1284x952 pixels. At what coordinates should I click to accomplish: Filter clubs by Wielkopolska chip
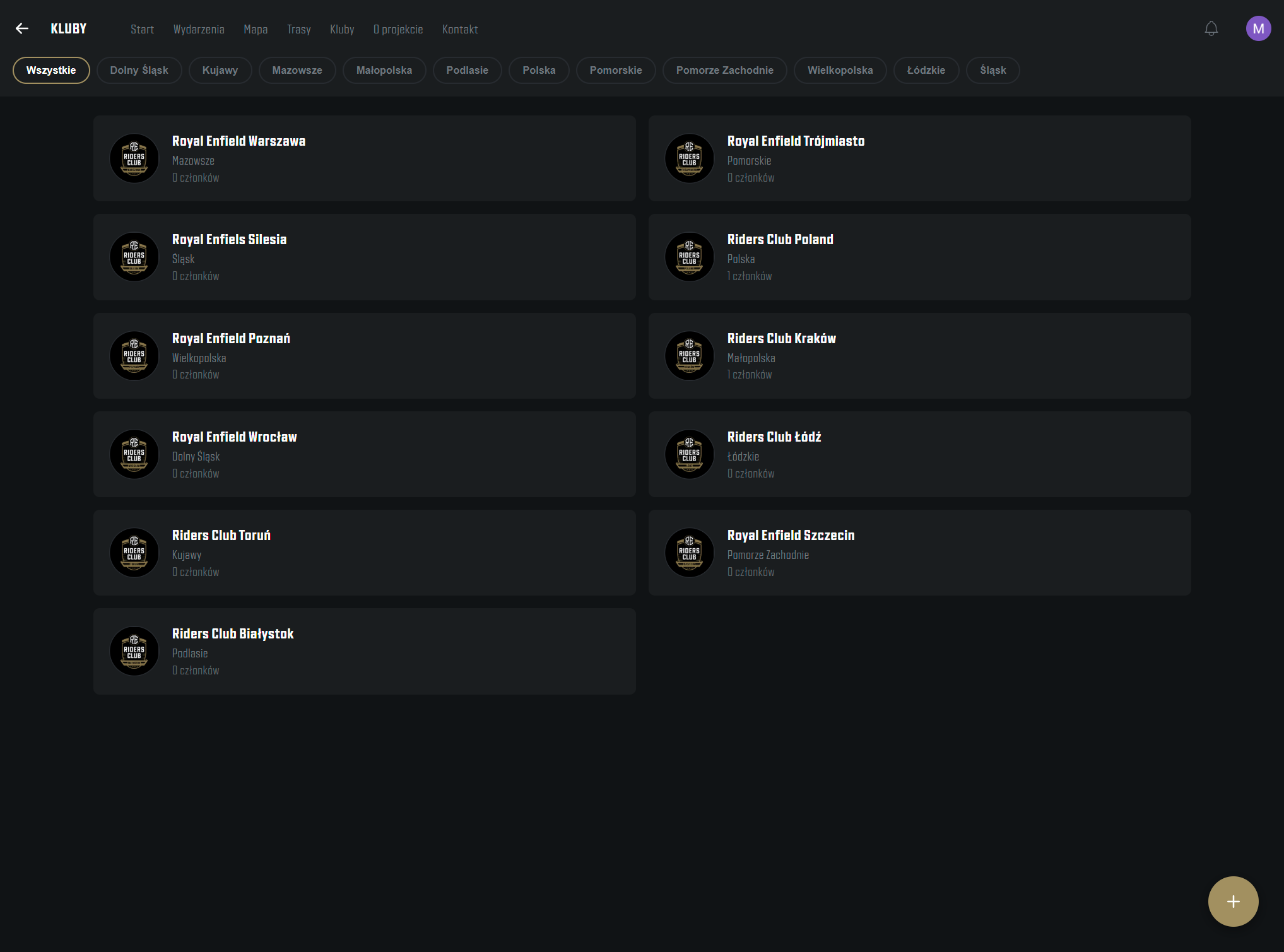(840, 70)
